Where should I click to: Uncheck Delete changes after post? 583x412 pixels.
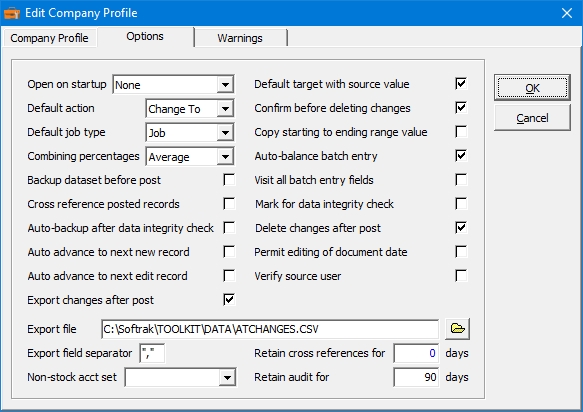click(x=461, y=228)
